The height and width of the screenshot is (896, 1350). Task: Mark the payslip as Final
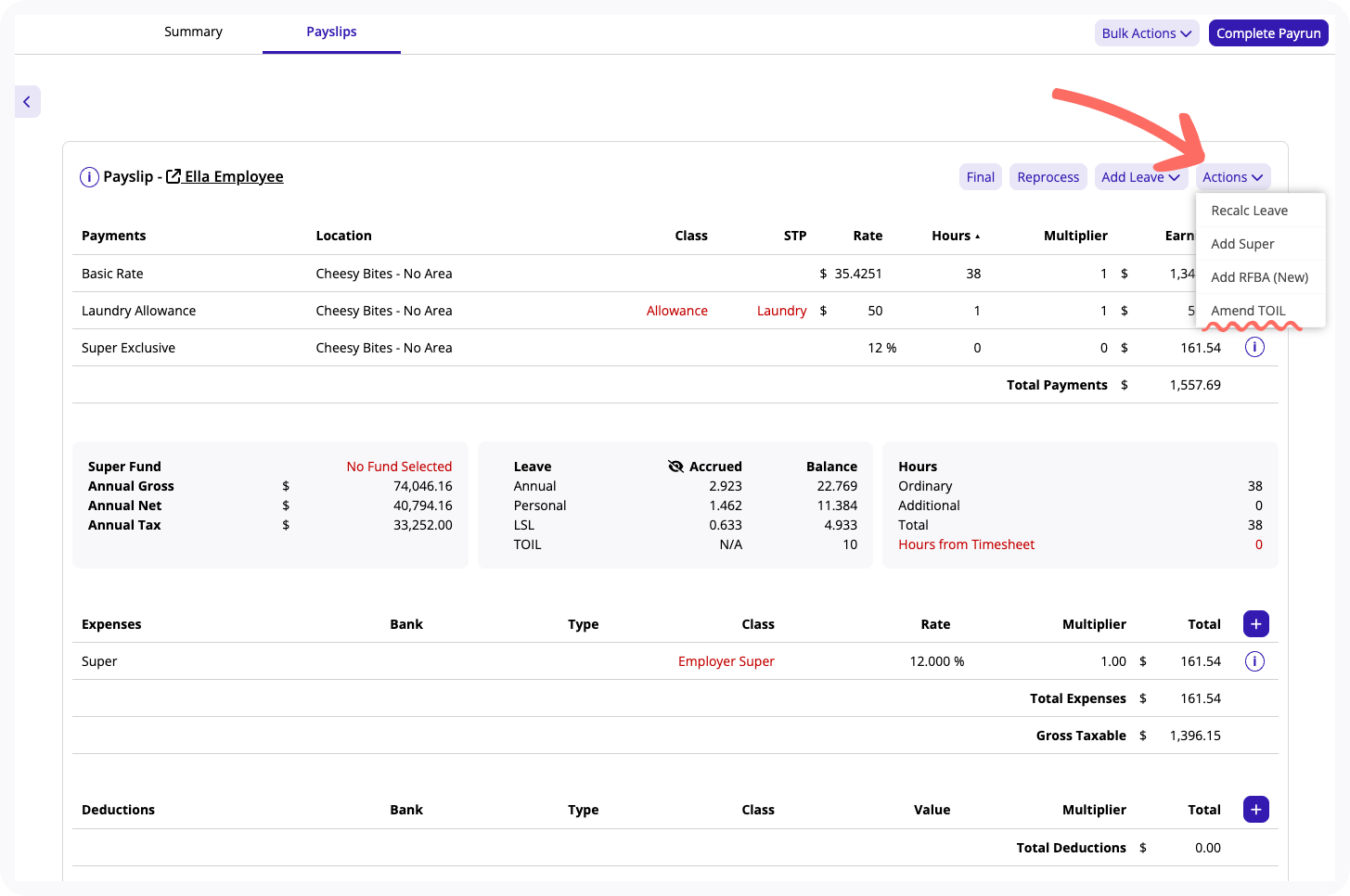981,177
